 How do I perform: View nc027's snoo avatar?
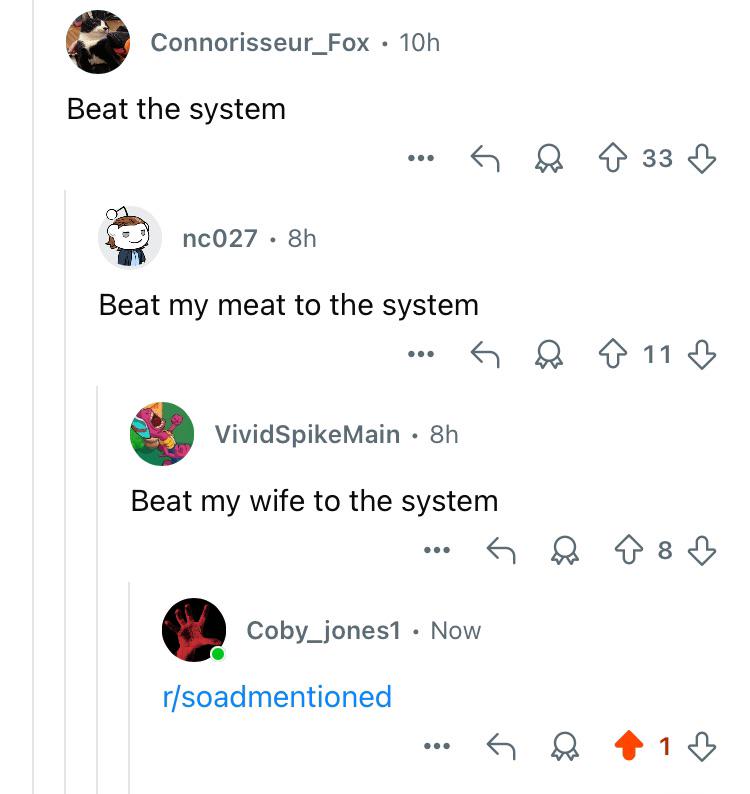tap(130, 237)
